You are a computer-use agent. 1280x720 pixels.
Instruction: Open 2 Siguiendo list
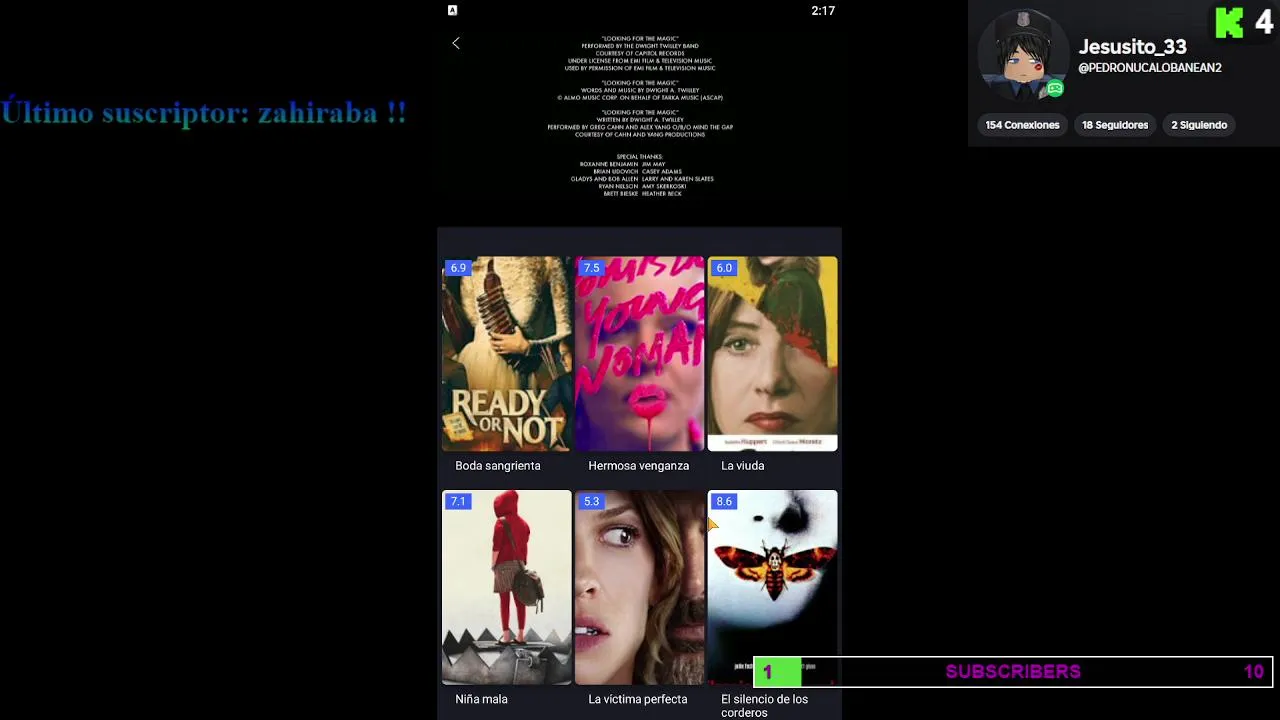(1199, 125)
